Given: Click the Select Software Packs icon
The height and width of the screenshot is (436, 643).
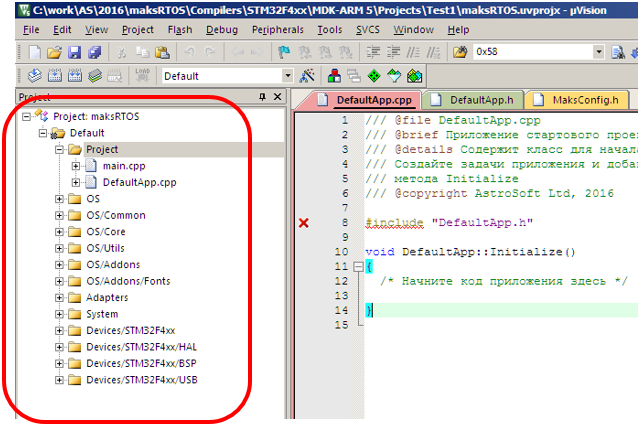Looking at the screenshot, I should pyautogui.click(x=394, y=76).
